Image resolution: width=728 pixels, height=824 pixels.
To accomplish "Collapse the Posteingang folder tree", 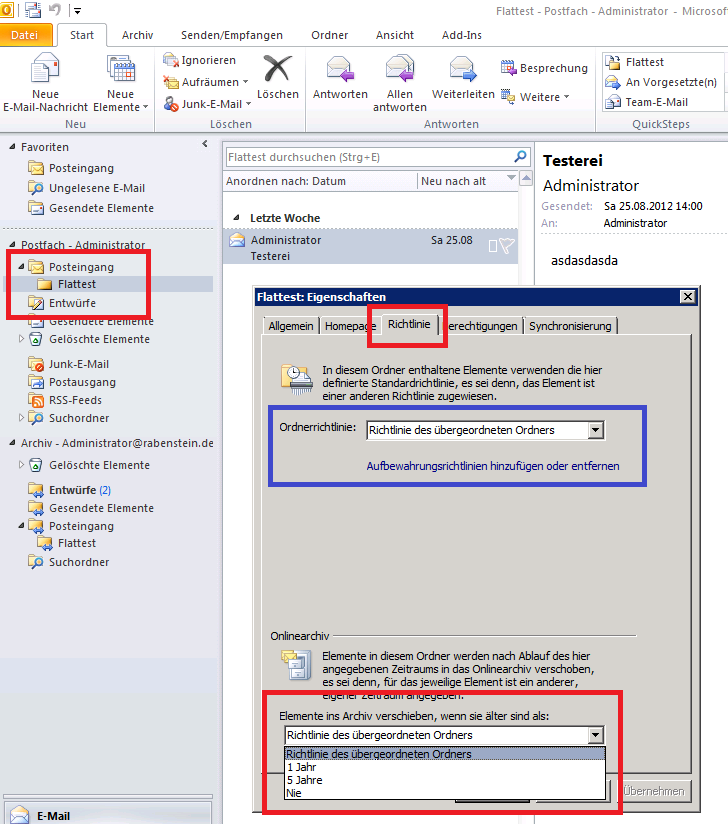I will pos(22,267).
